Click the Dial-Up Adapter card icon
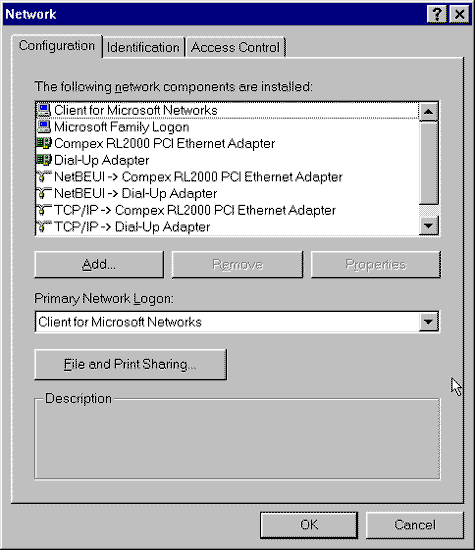Image resolution: width=475 pixels, height=550 pixels. 44,160
